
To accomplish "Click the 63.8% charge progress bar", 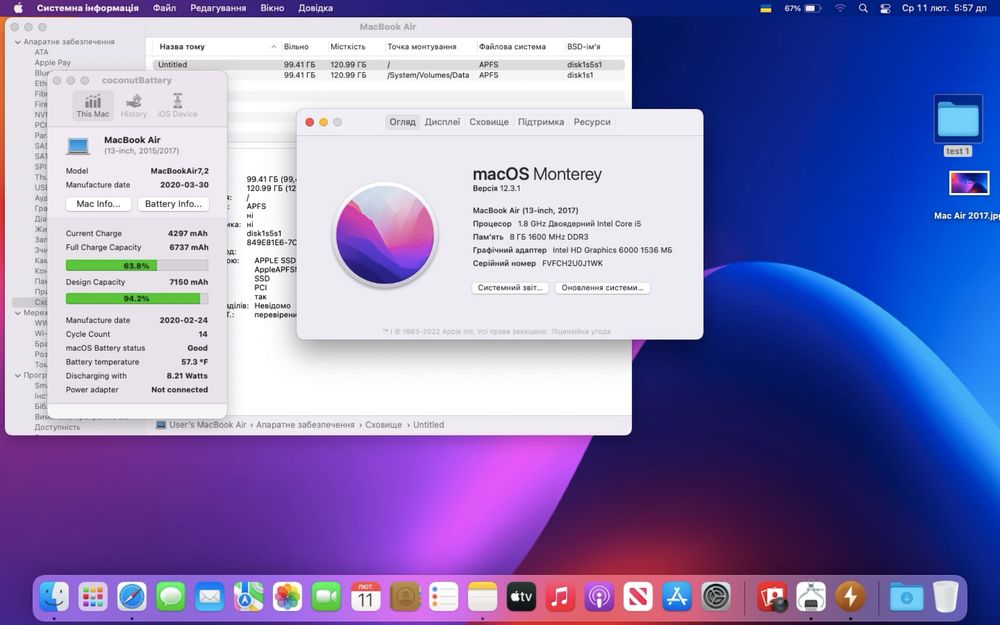I will pyautogui.click(x=137, y=265).
